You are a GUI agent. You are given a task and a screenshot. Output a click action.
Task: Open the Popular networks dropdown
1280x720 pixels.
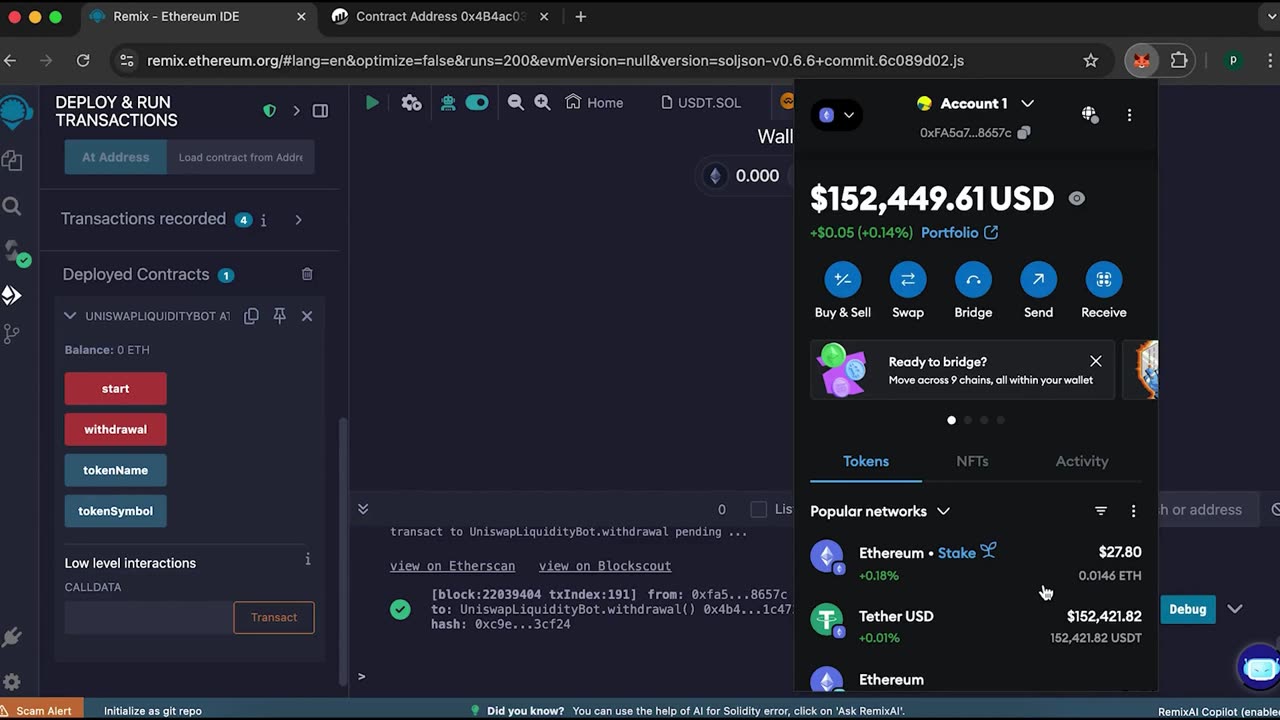[x=880, y=511]
